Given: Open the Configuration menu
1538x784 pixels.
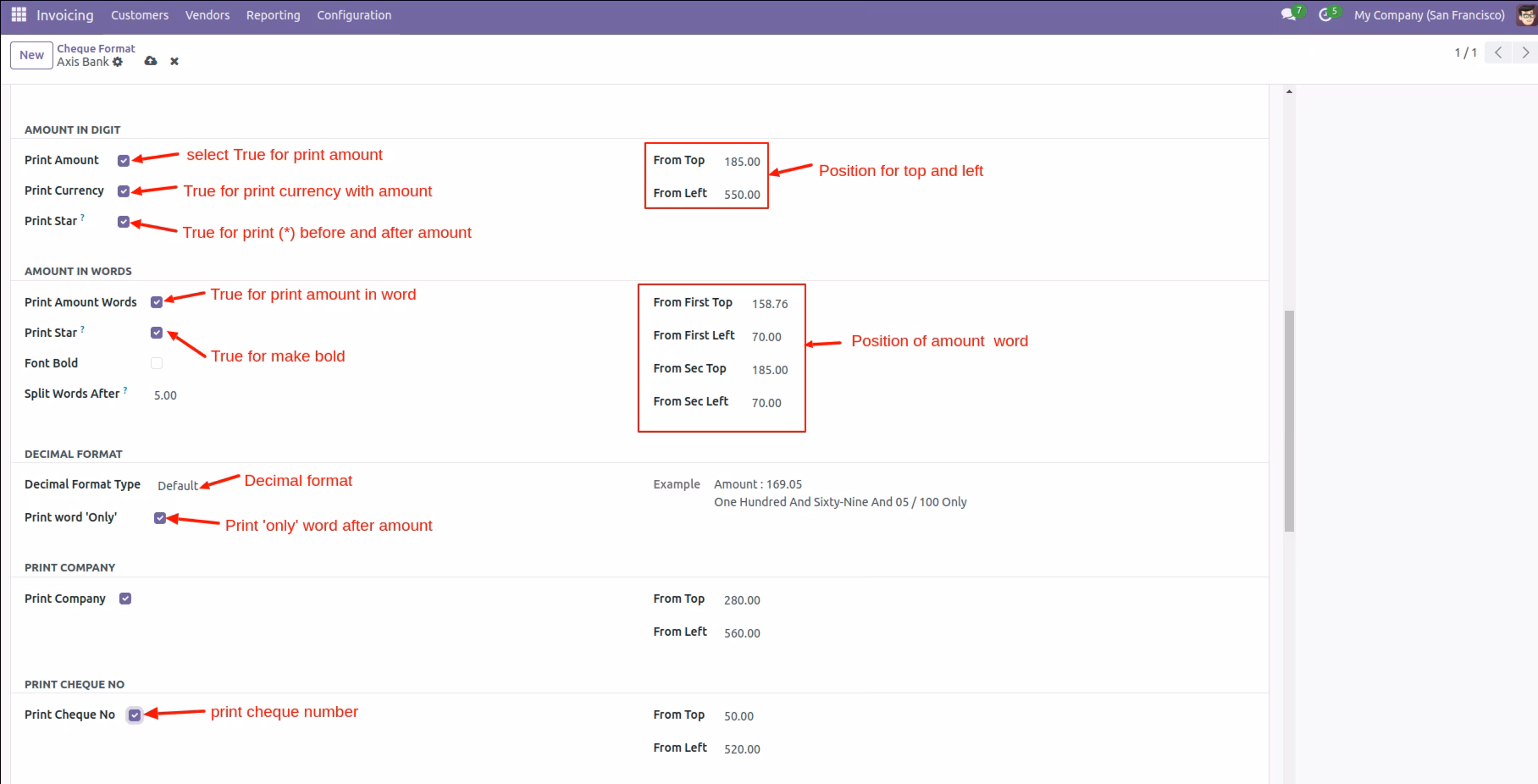Looking at the screenshot, I should point(354,15).
